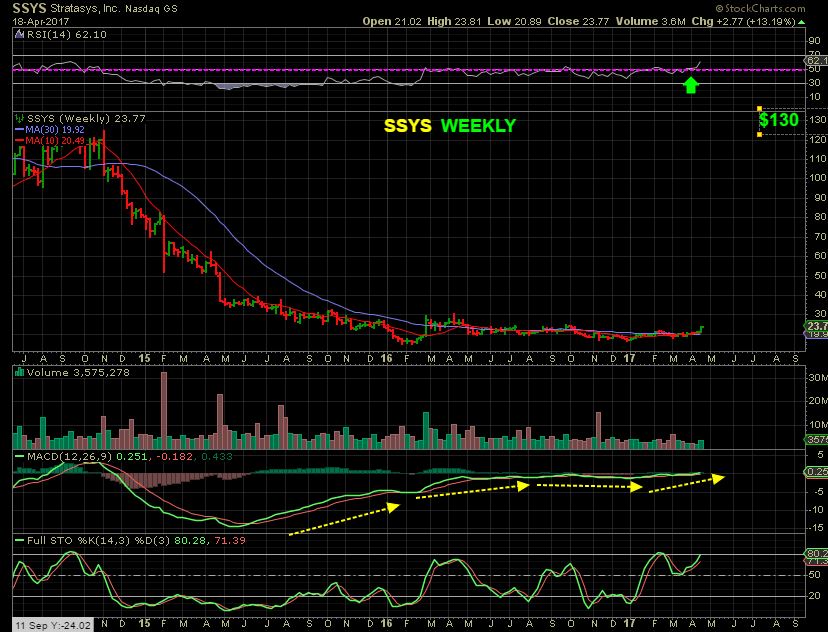The height and width of the screenshot is (633, 828).
Task: Click the top yellow handle above $130 label
Action: [x=760, y=109]
